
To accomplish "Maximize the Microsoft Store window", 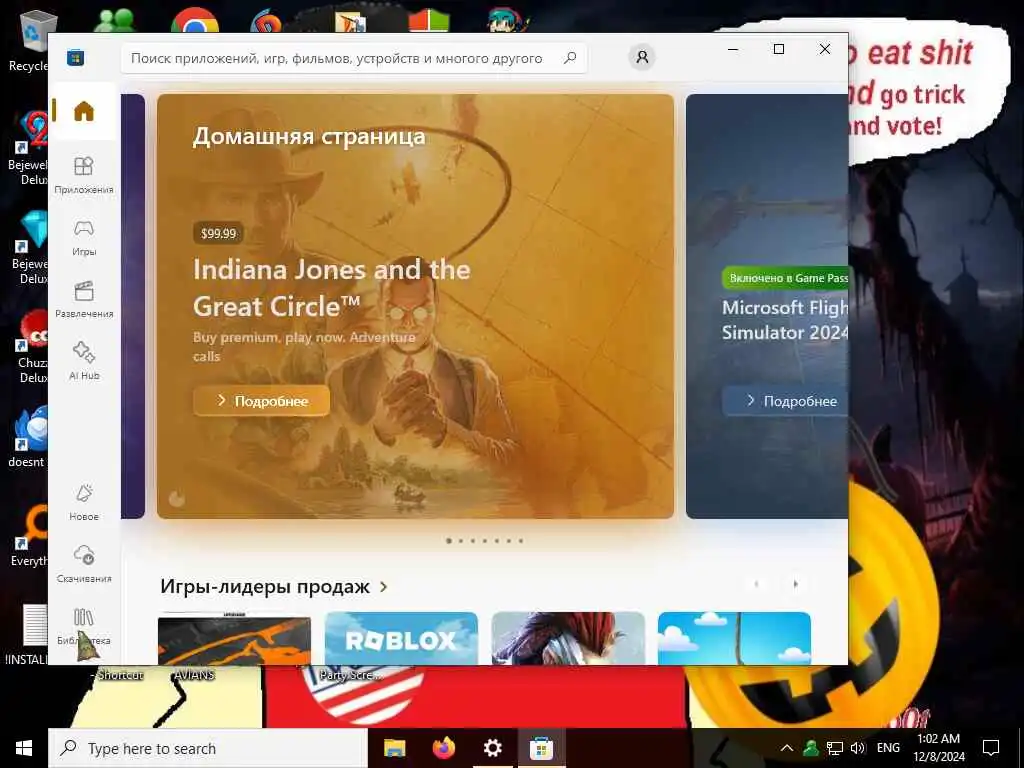I will (778, 49).
